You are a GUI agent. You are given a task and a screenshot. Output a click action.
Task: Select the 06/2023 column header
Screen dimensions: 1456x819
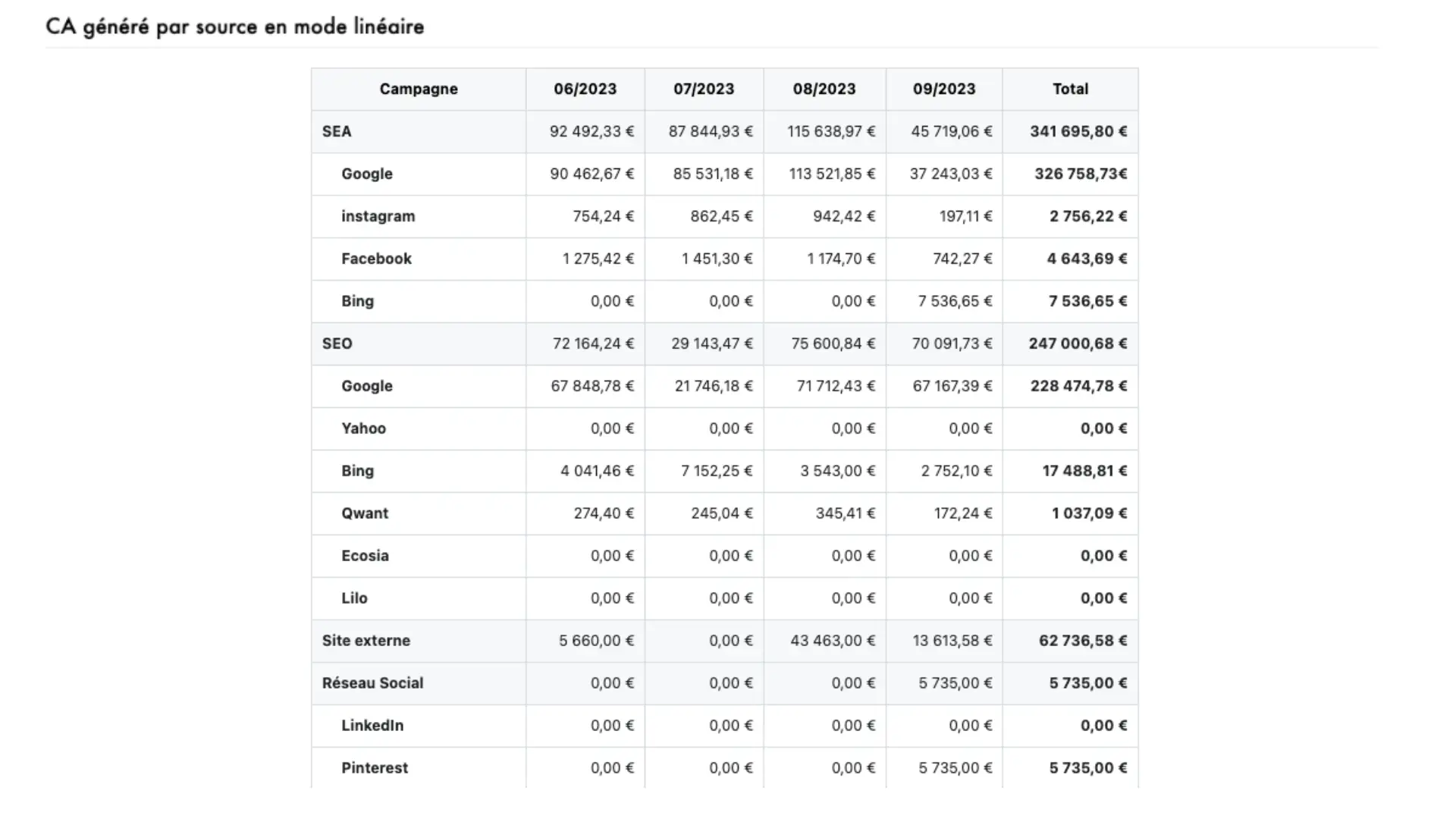tap(585, 89)
